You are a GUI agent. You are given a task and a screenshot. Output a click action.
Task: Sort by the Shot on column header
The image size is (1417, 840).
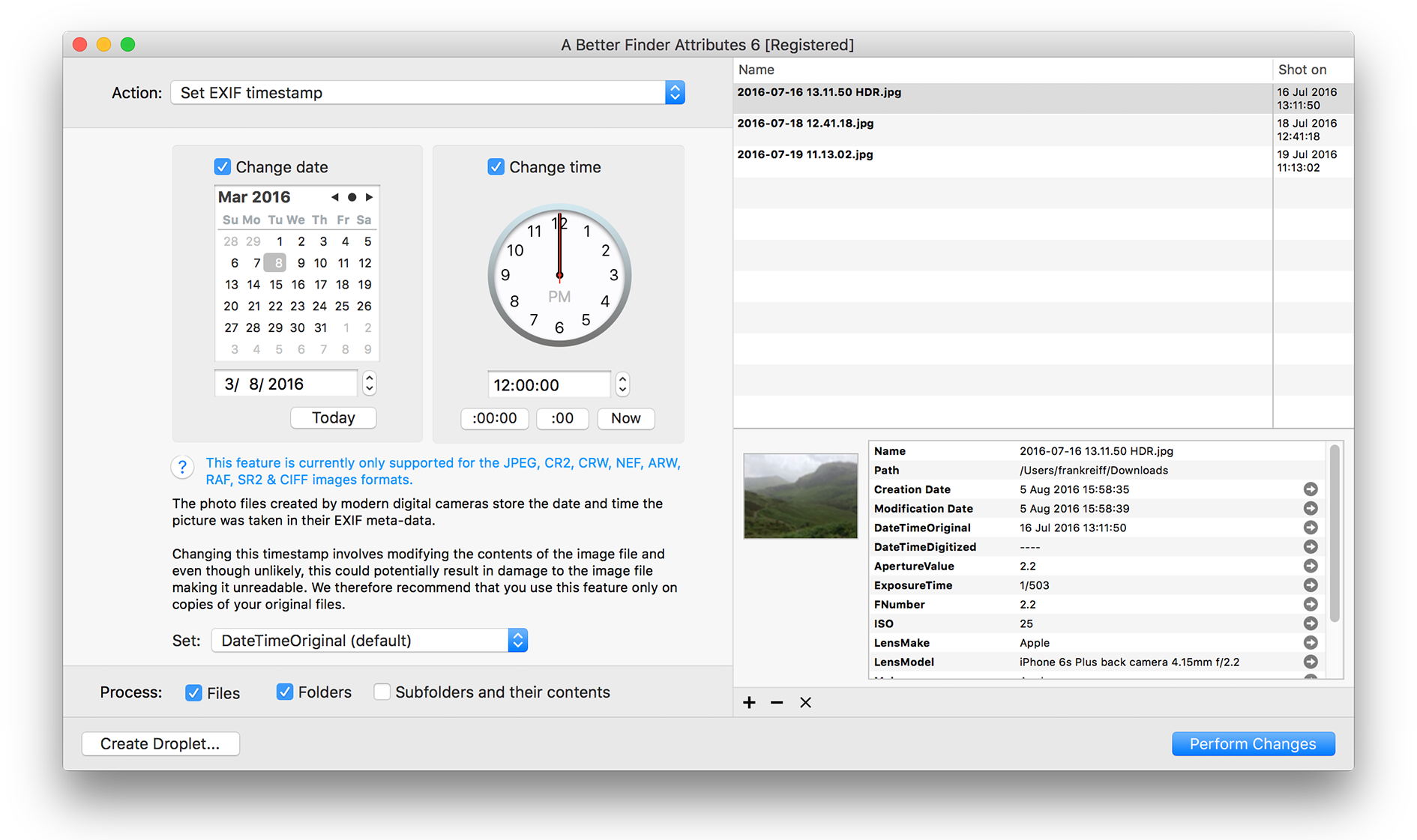(1314, 70)
